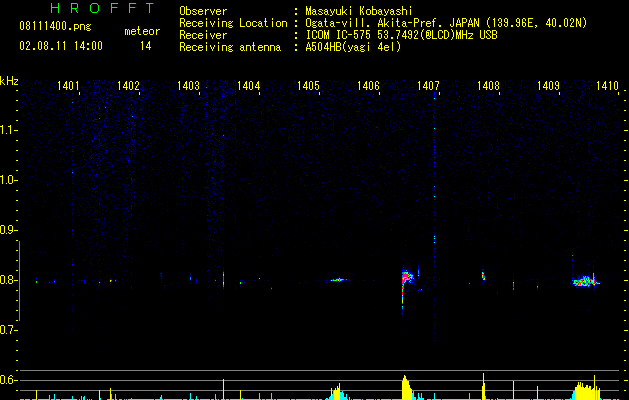Click the 1407 time marker
The height and width of the screenshot is (400, 629).
coord(428,85)
